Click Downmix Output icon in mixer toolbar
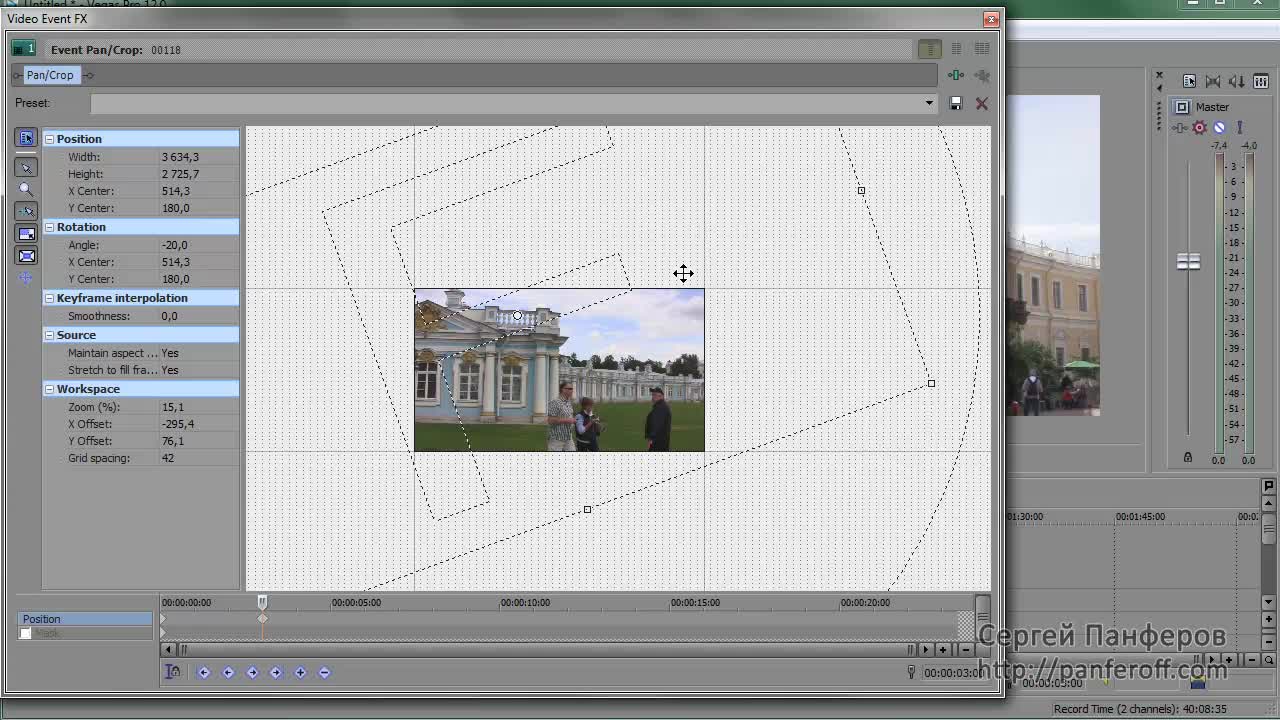The width and height of the screenshot is (1280, 720). pyautogui.click(x=1213, y=81)
